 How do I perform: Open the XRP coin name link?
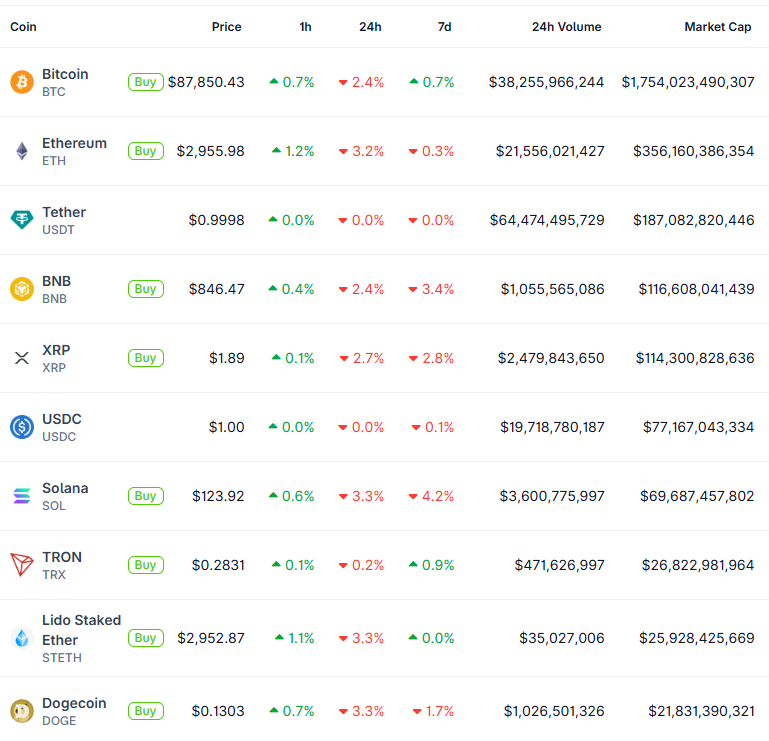pyautogui.click(x=56, y=350)
